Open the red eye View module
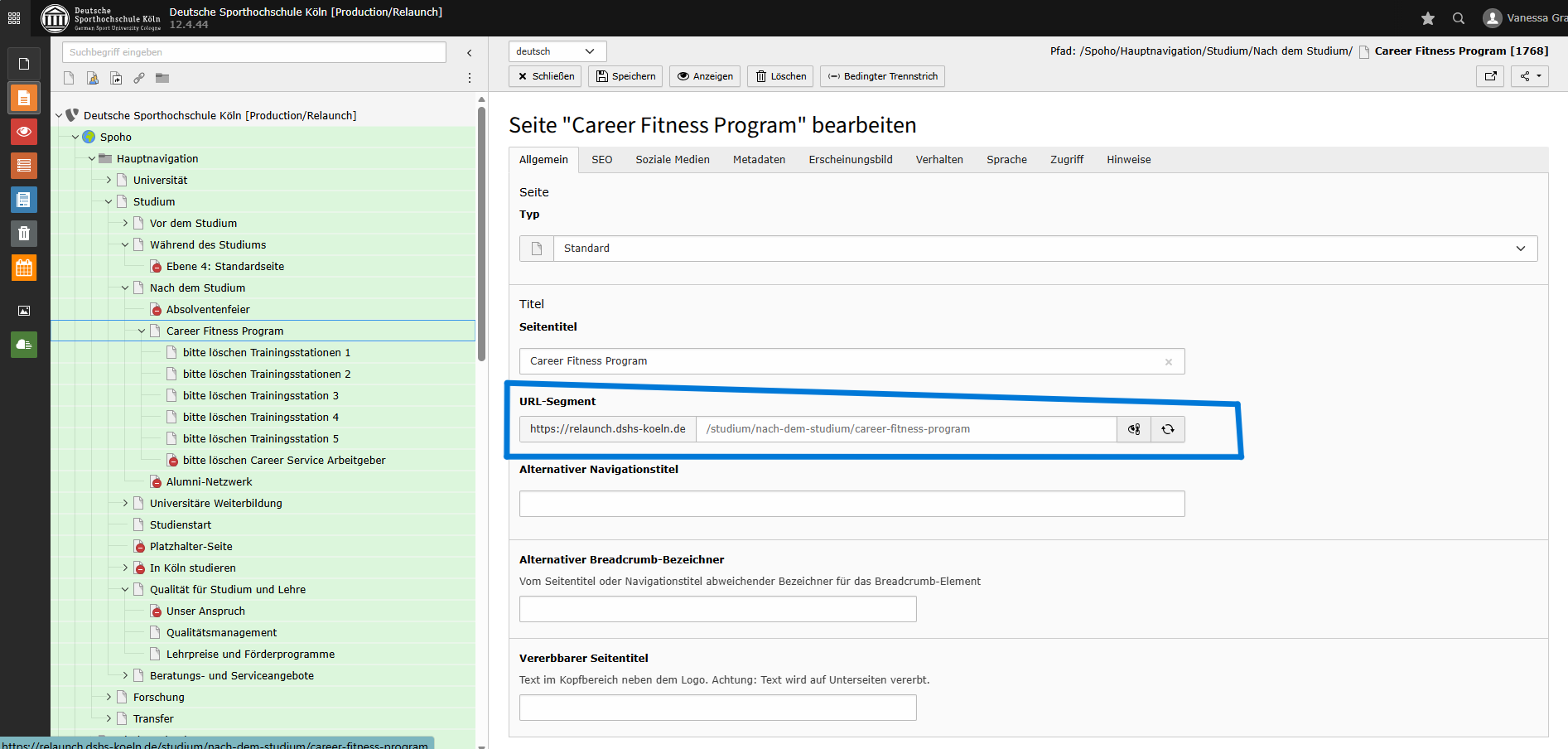Viewport: 1568px width, 749px height. pyautogui.click(x=24, y=132)
